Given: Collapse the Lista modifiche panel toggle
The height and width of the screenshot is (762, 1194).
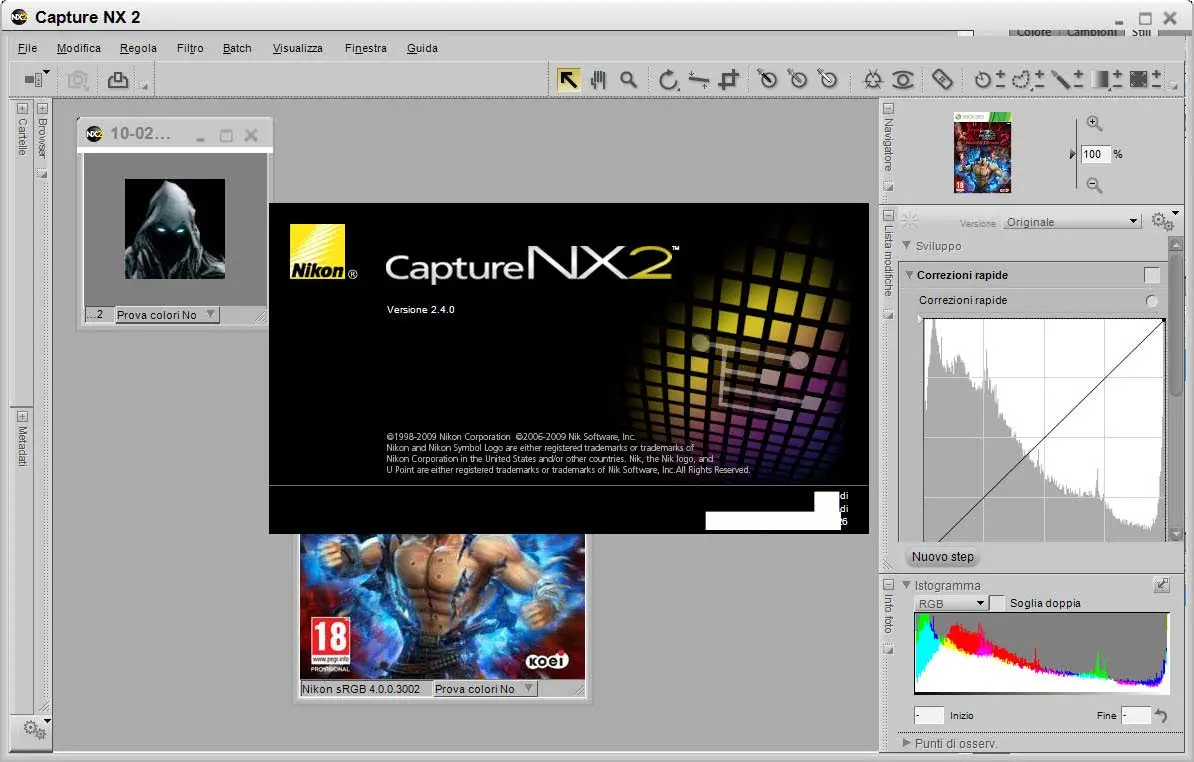Looking at the screenshot, I should (x=888, y=215).
